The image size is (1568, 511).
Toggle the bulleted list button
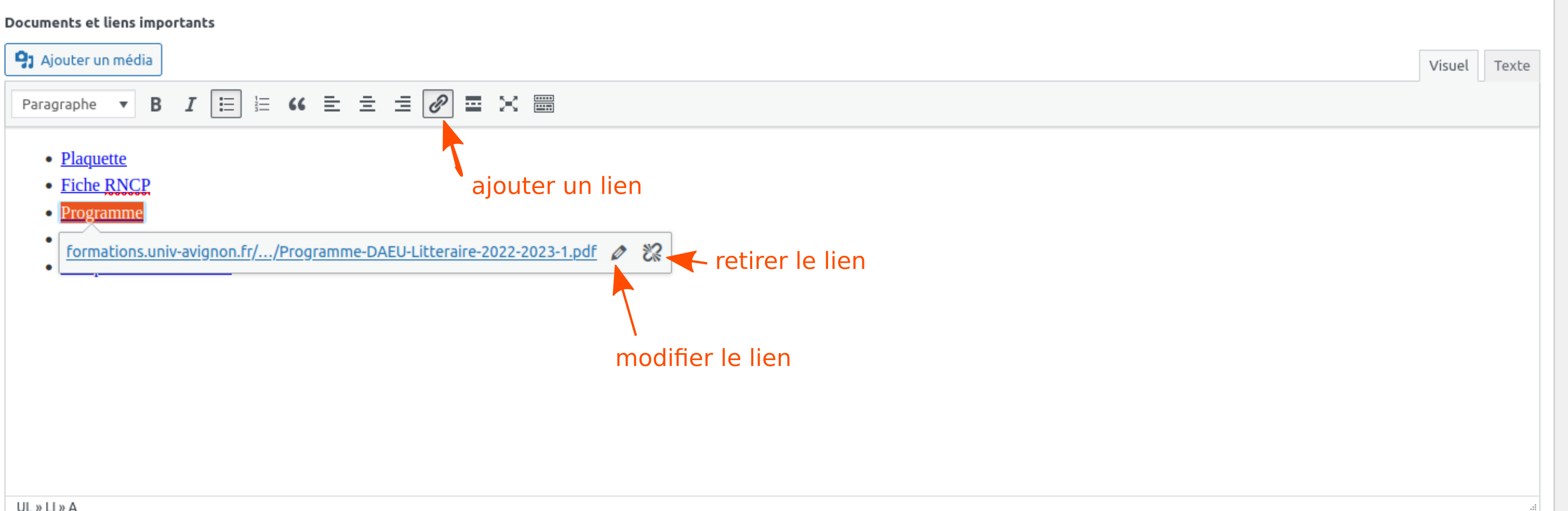(x=226, y=104)
